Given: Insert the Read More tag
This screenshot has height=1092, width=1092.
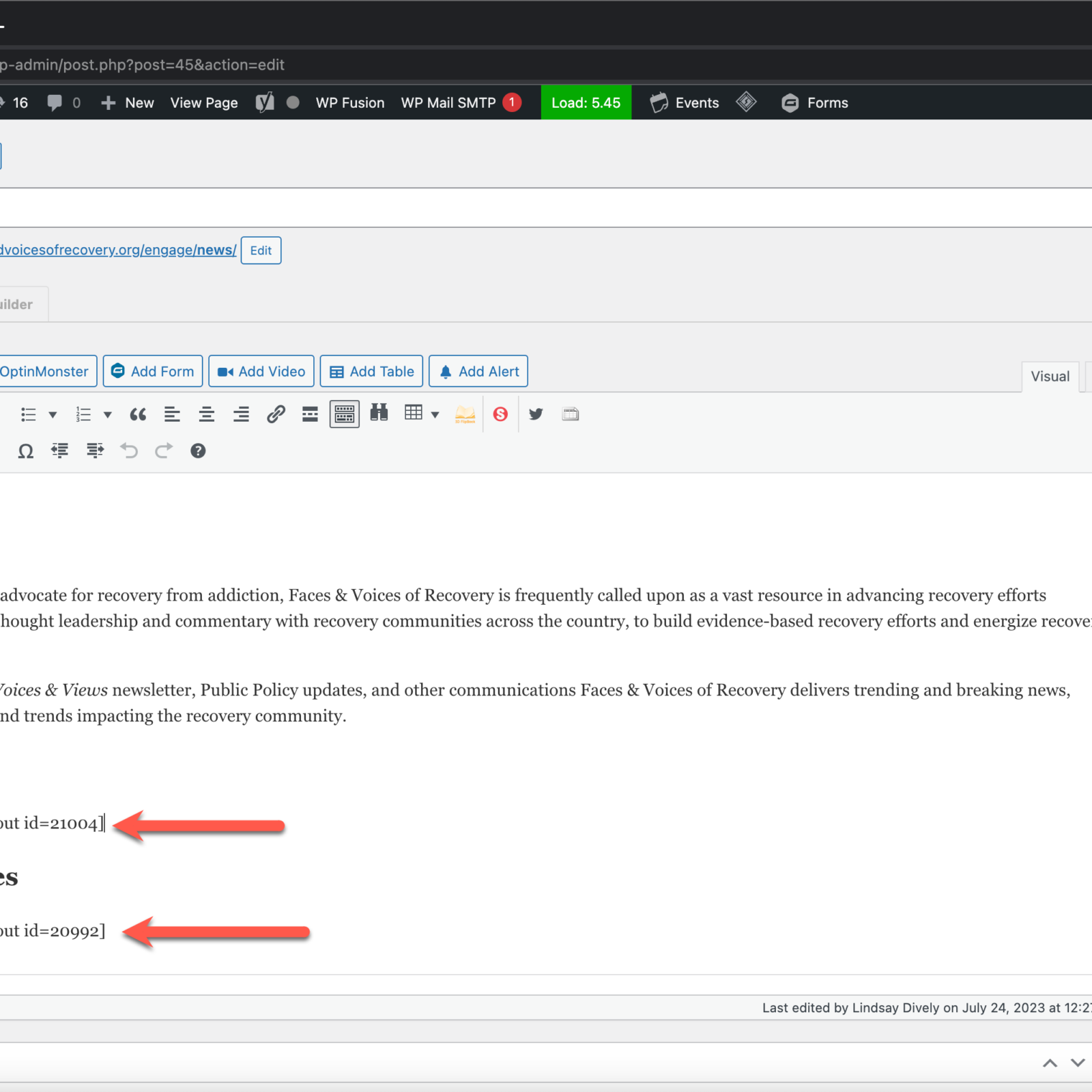Looking at the screenshot, I should (x=310, y=414).
